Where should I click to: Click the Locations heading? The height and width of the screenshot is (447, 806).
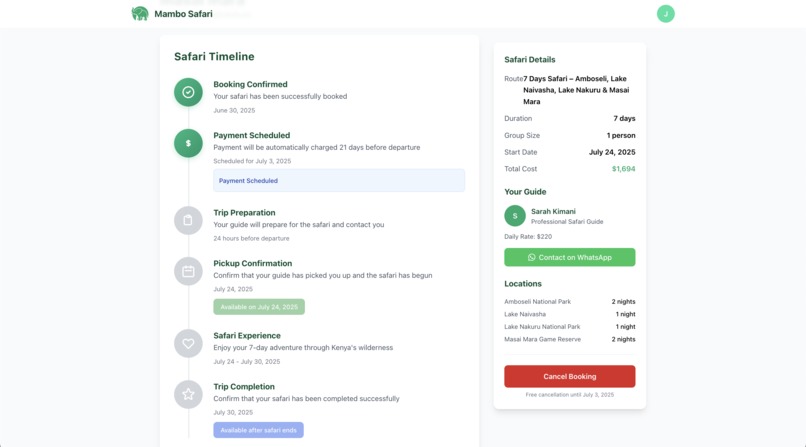pos(523,284)
